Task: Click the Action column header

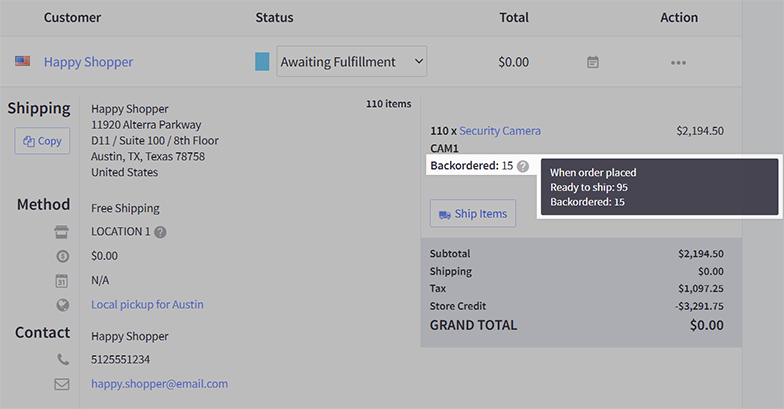Action: click(x=679, y=18)
